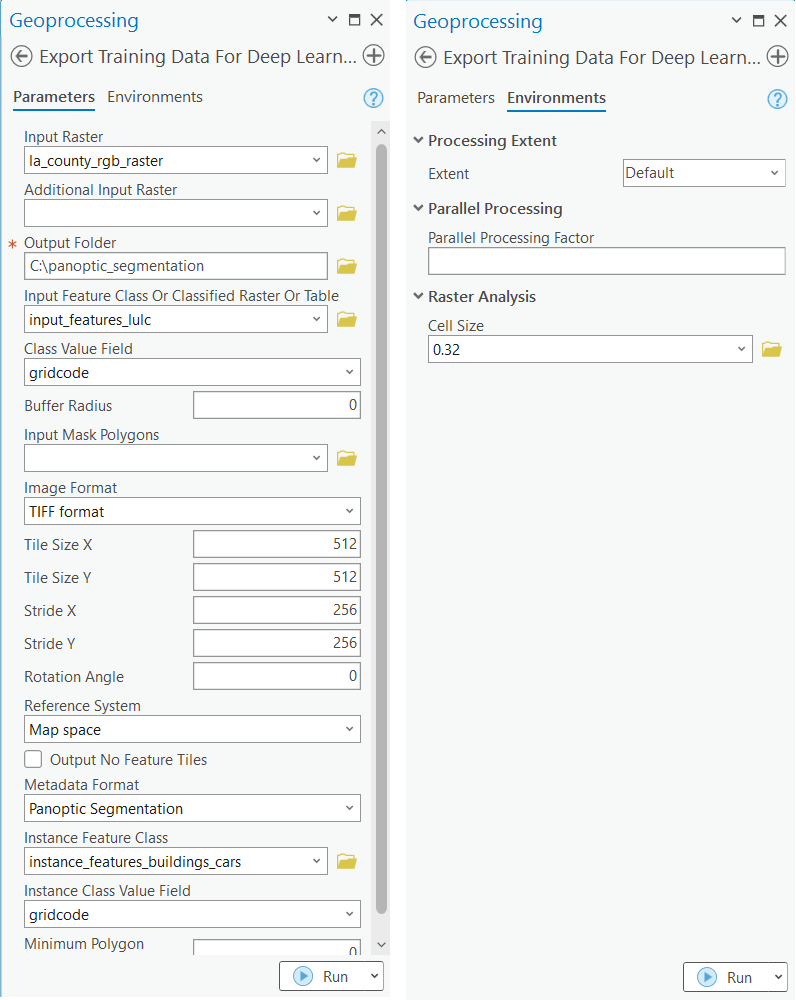Image resolution: width=796 pixels, height=1000 pixels.
Task: Browse folder for Input Raster
Action: 347,160
